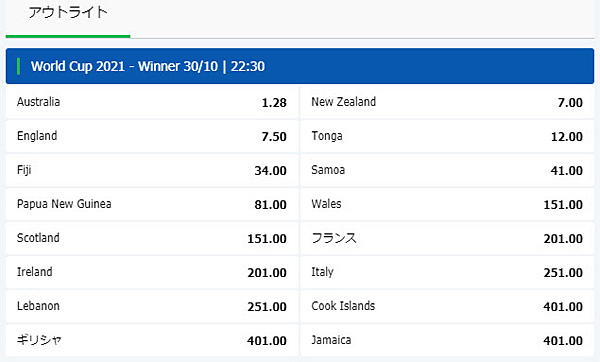Select Scotland odds 151.00

click(152, 238)
